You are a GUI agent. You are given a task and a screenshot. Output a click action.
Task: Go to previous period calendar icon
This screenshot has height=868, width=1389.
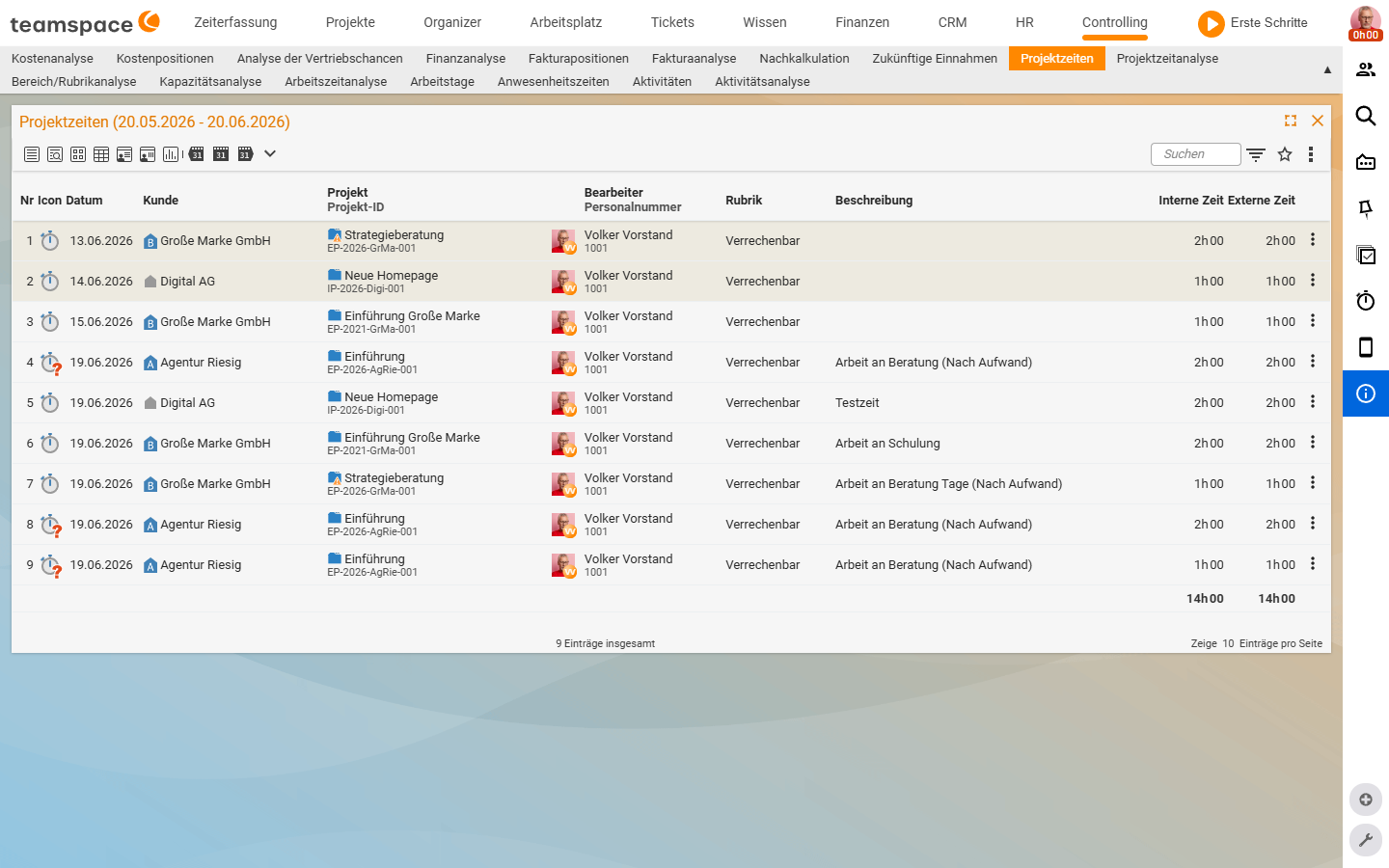pyautogui.click(x=195, y=154)
